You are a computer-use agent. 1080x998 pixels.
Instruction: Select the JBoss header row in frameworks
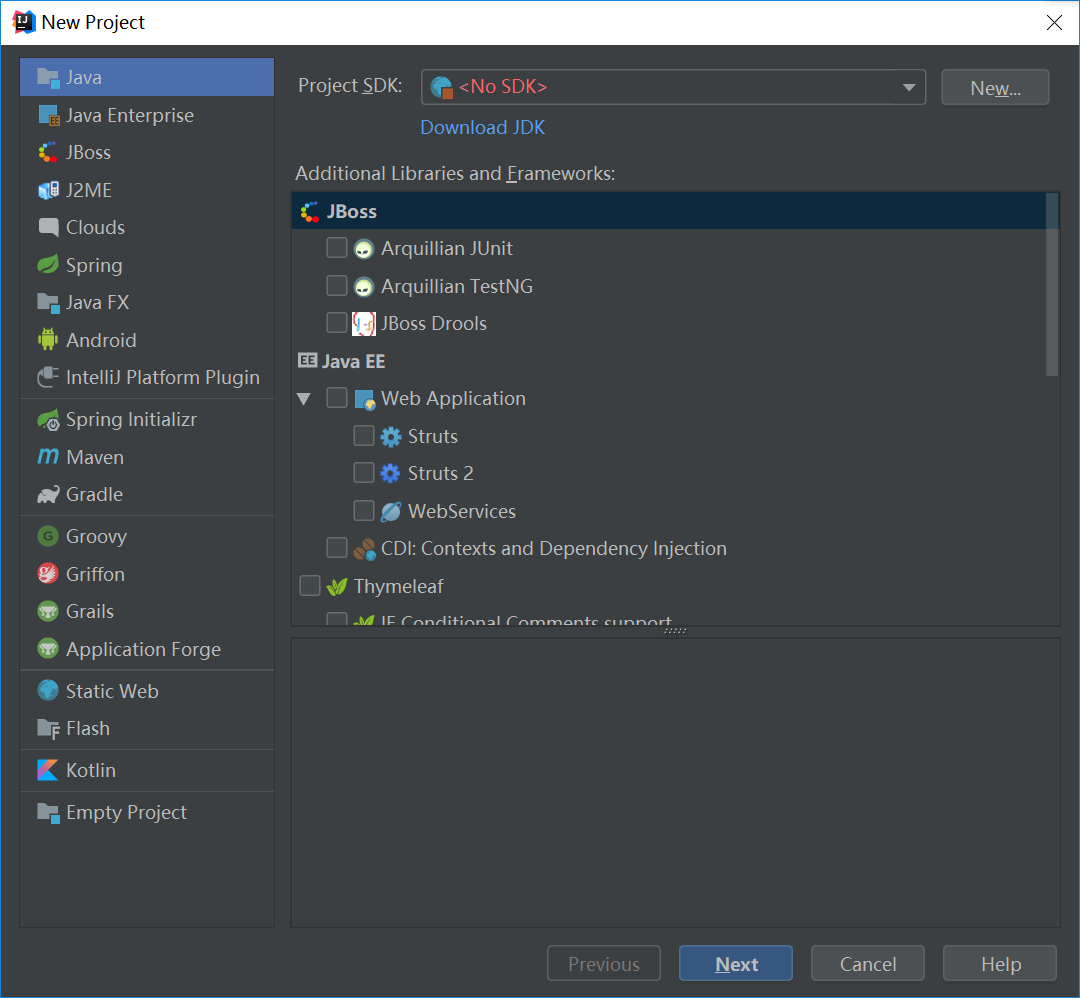pos(669,211)
